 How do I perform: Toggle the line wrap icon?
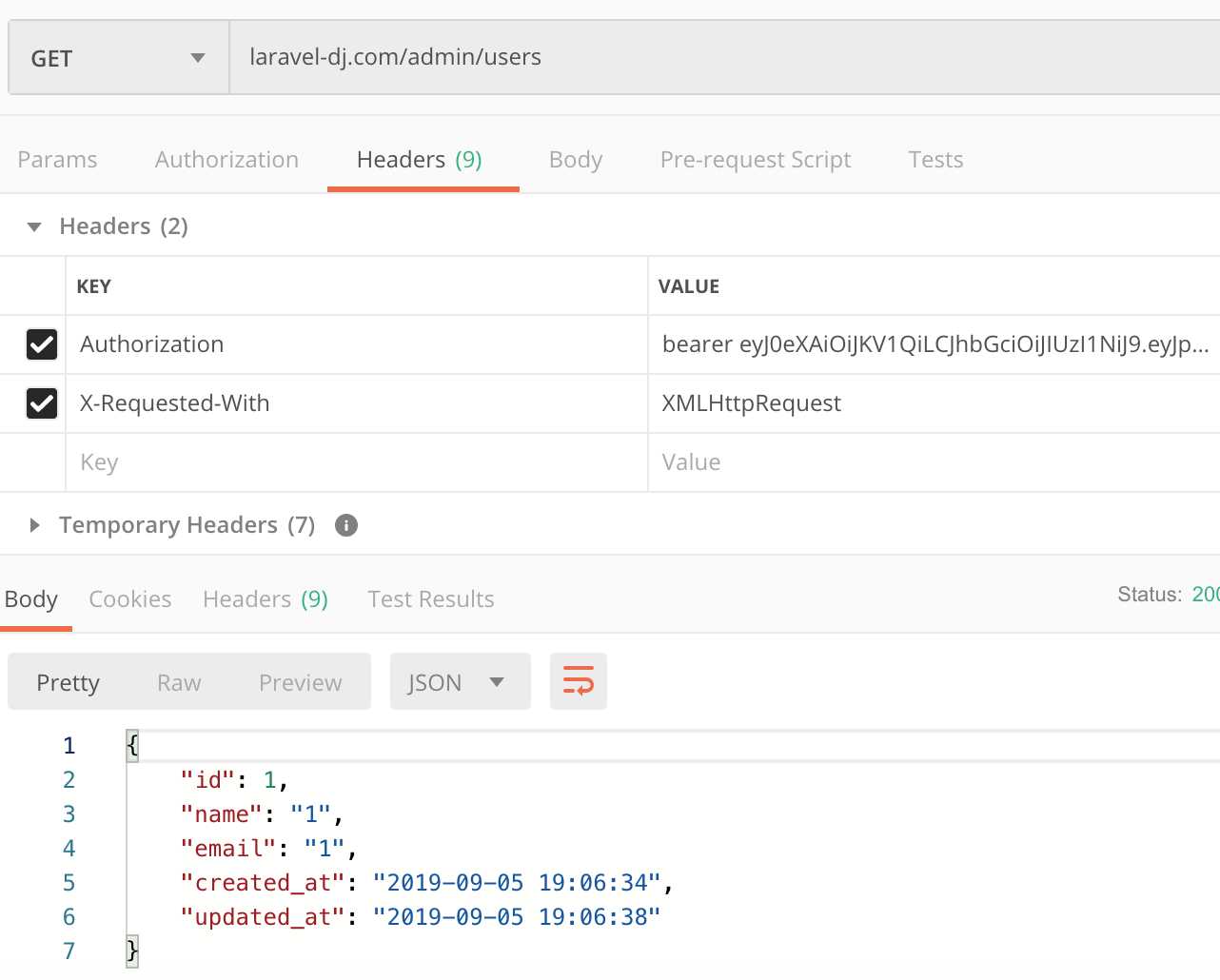pyautogui.click(x=579, y=681)
